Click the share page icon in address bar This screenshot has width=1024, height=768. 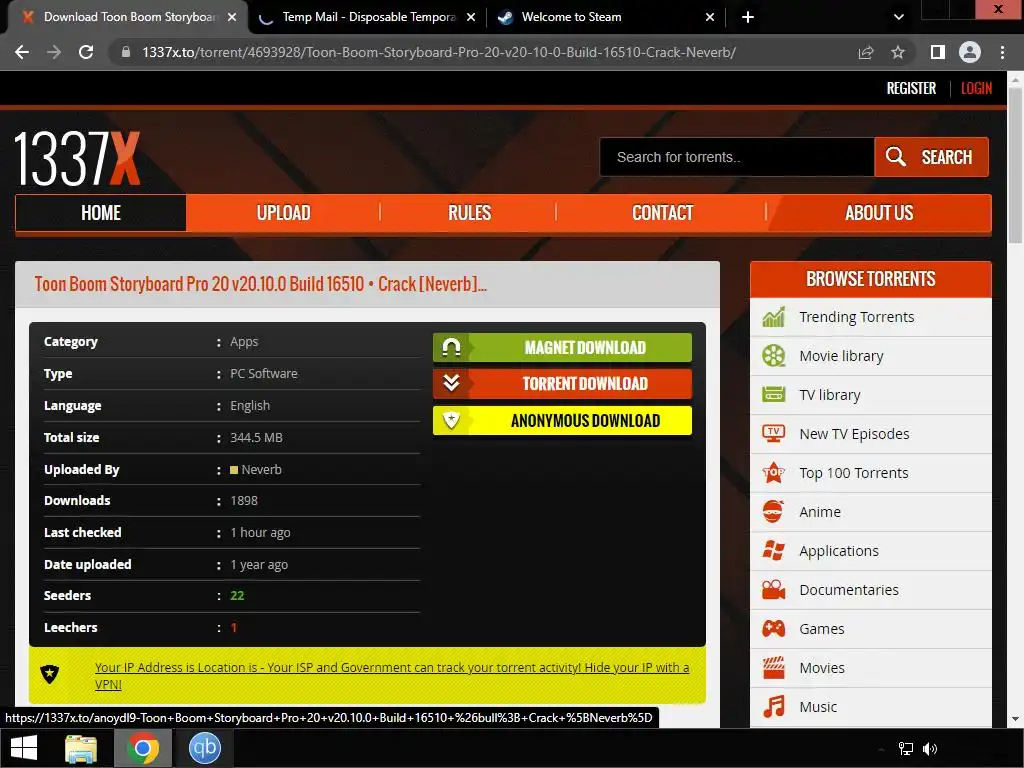click(x=866, y=52)
